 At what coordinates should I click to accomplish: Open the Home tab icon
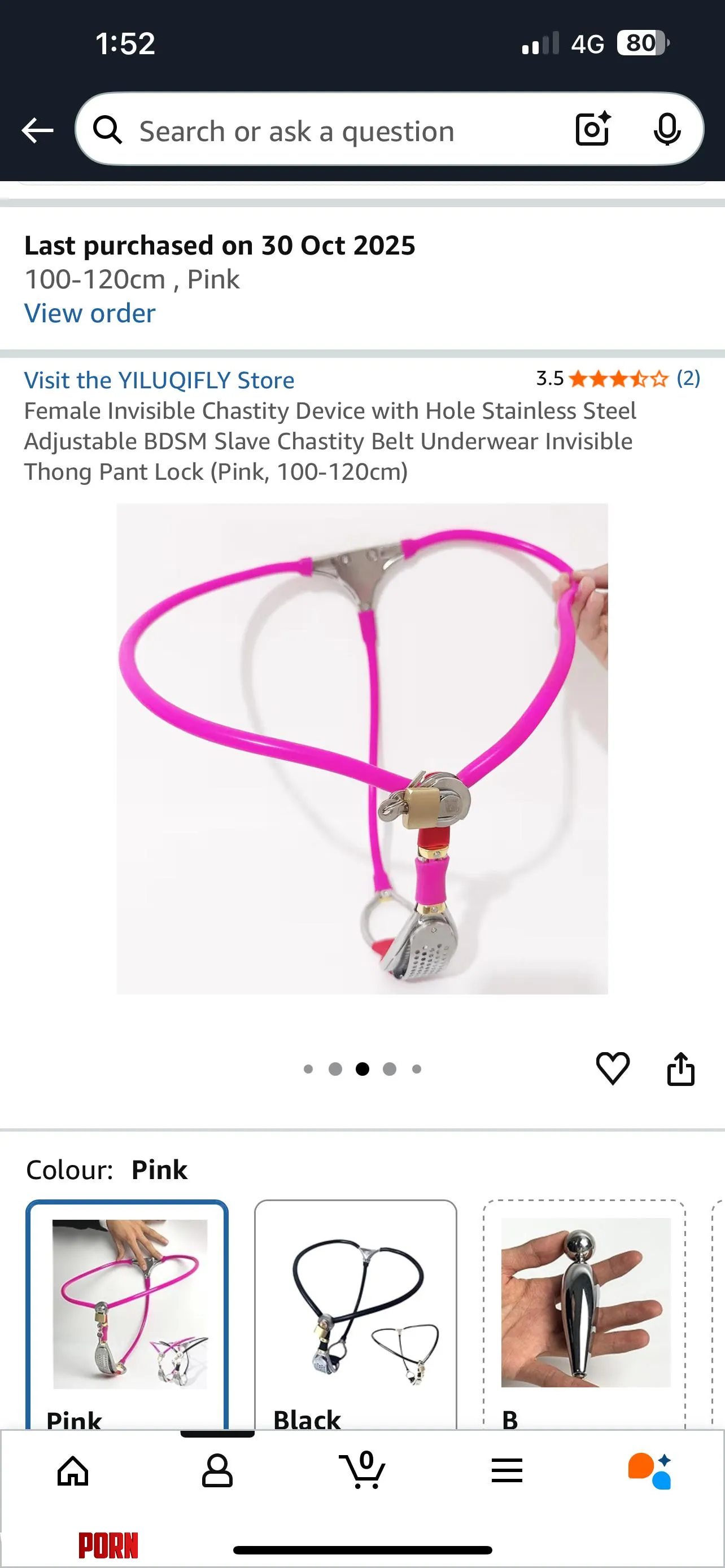[x=73, y=1471]
